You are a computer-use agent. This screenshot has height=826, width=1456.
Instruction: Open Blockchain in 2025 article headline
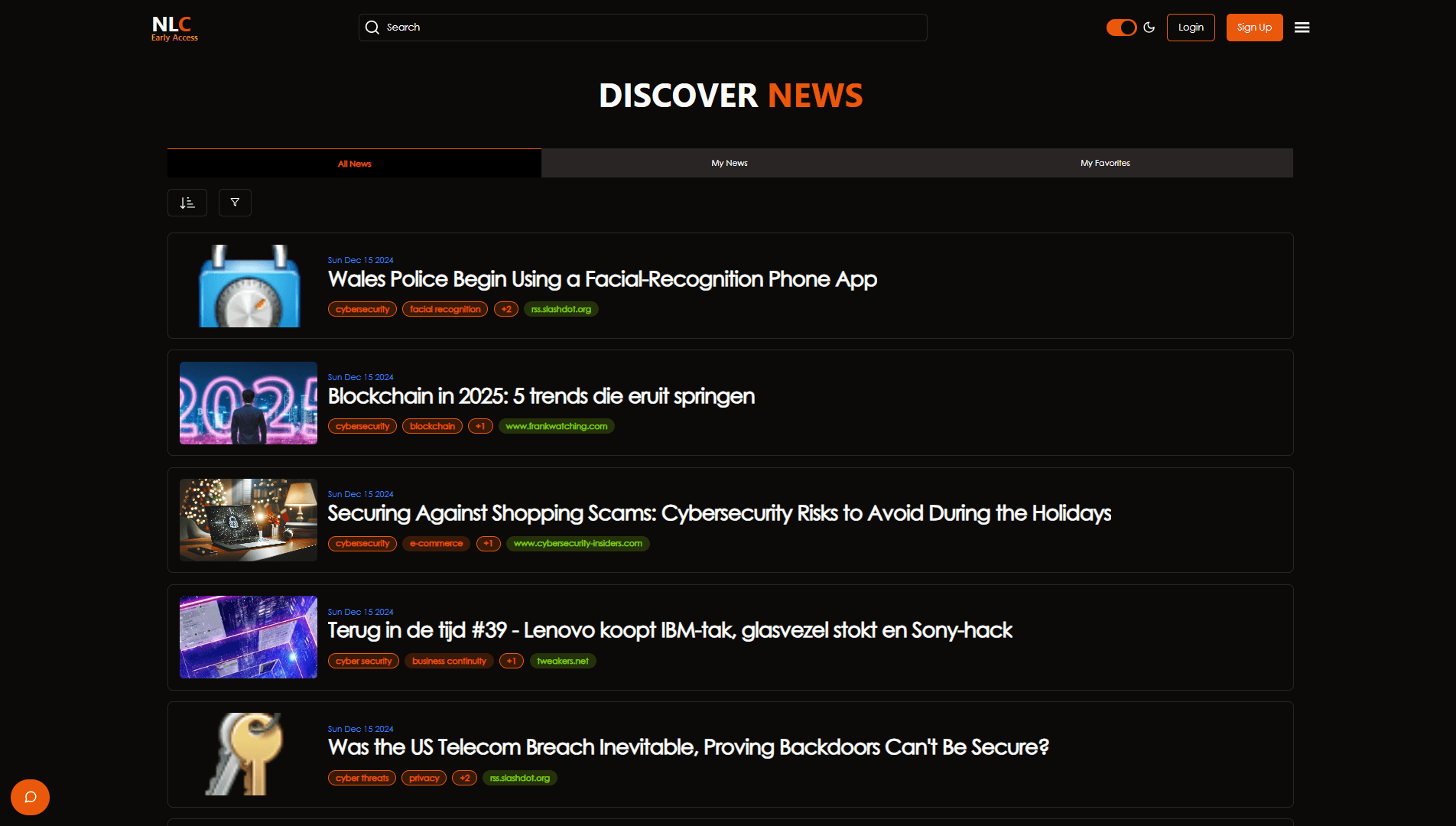coord(541,396)
